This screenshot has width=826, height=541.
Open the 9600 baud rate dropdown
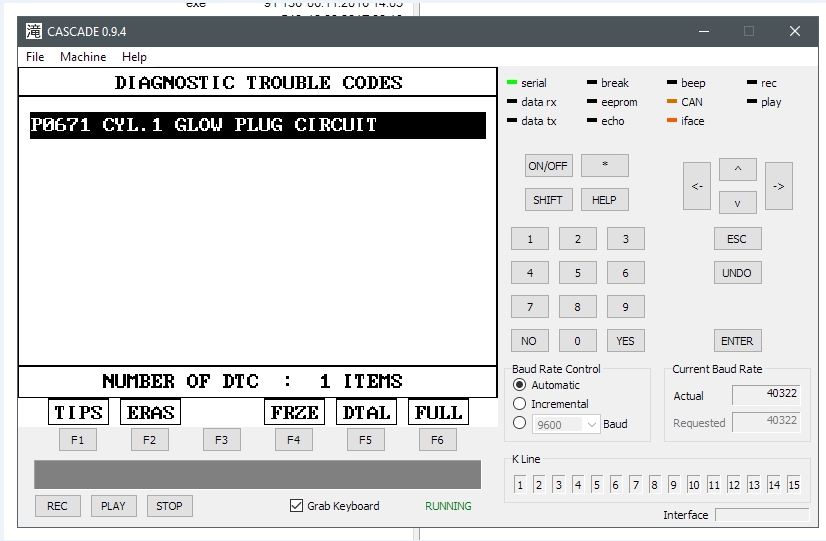(566, 424)
